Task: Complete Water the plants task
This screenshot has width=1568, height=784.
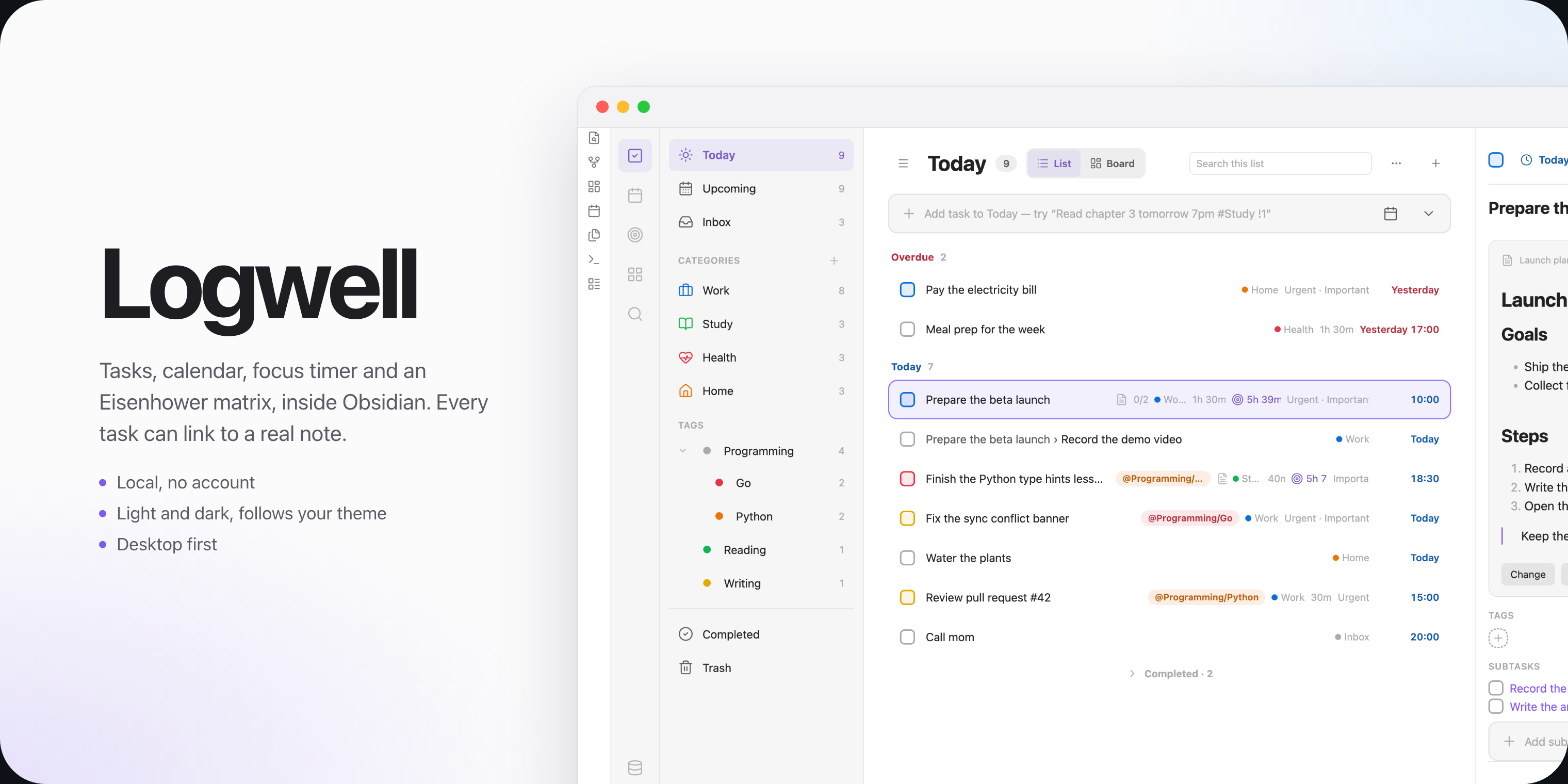Action: click(907, 558)
